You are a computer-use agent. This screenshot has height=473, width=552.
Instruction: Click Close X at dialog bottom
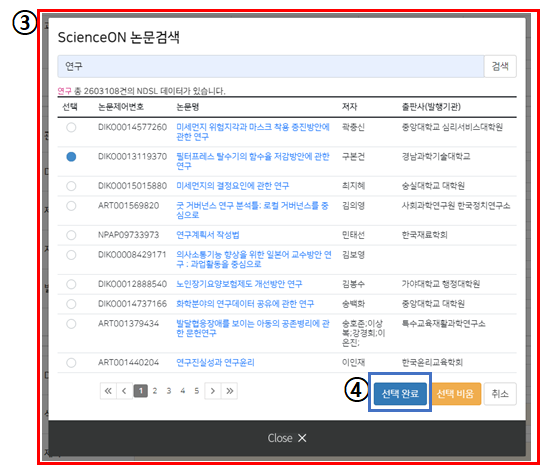pos(287,438)
